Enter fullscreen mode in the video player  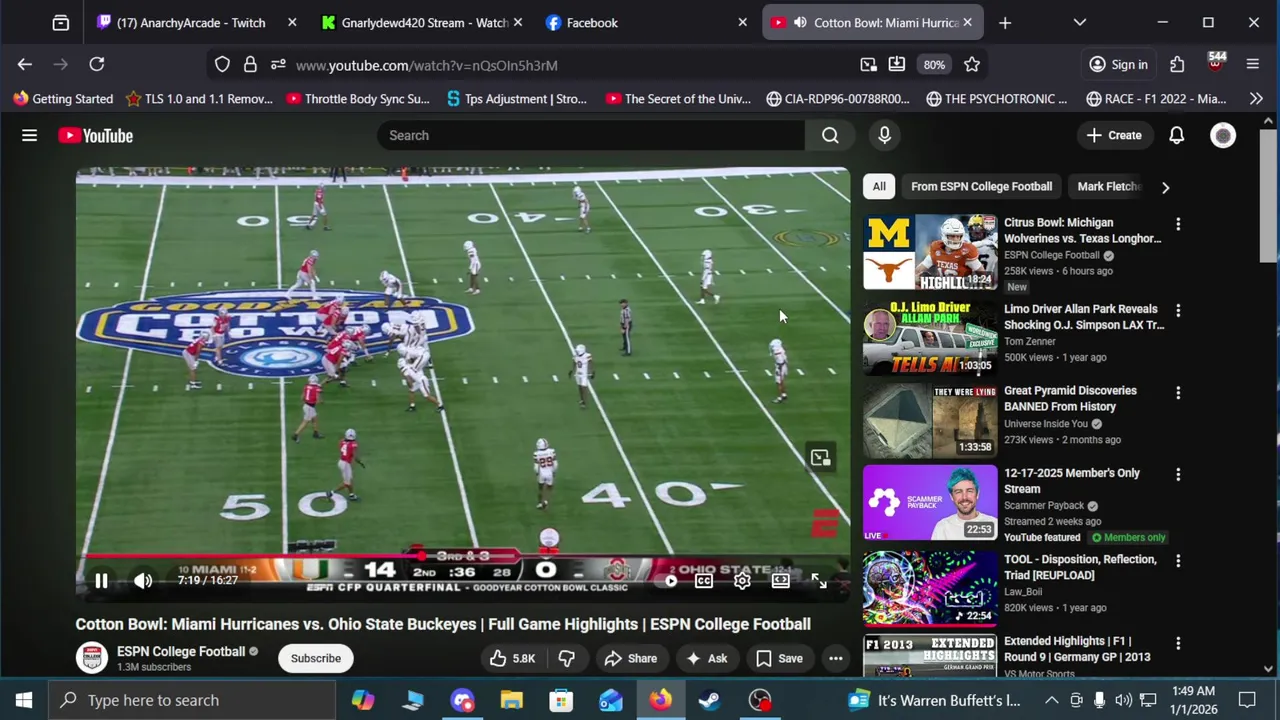click(819, 580)
